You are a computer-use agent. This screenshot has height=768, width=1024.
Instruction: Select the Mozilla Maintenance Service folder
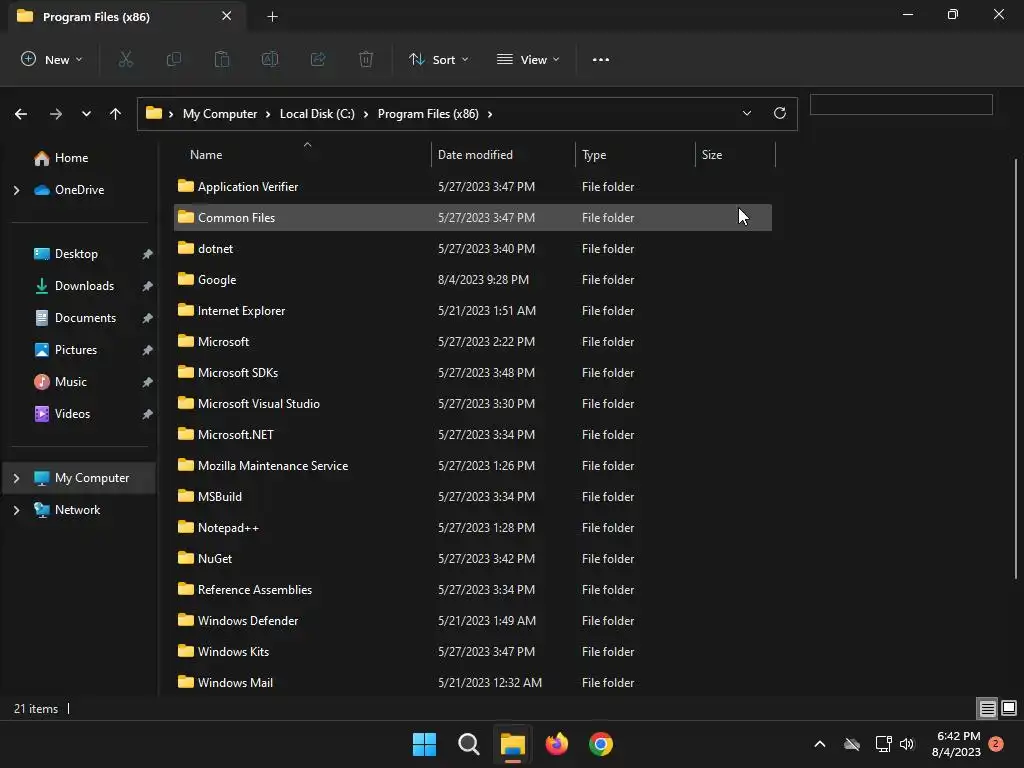pos(473,466)
